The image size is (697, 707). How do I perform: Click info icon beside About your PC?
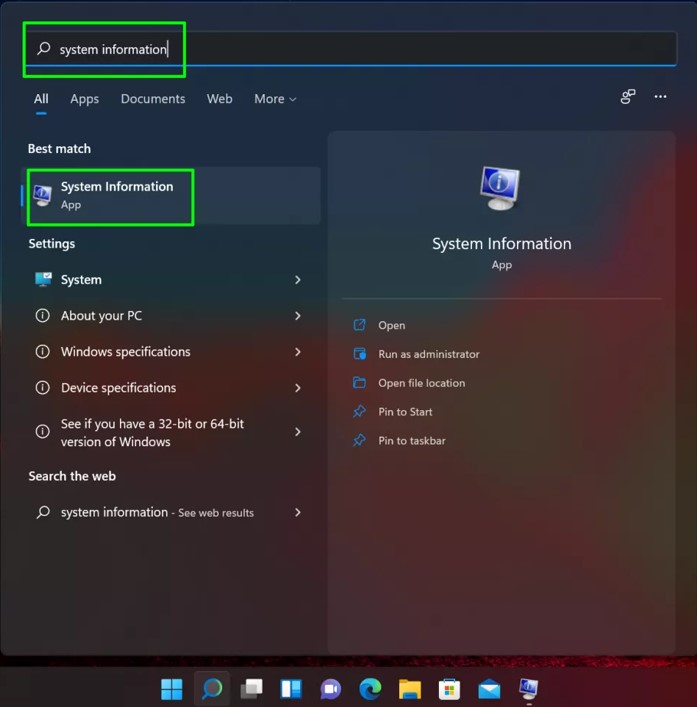(42, 316)
